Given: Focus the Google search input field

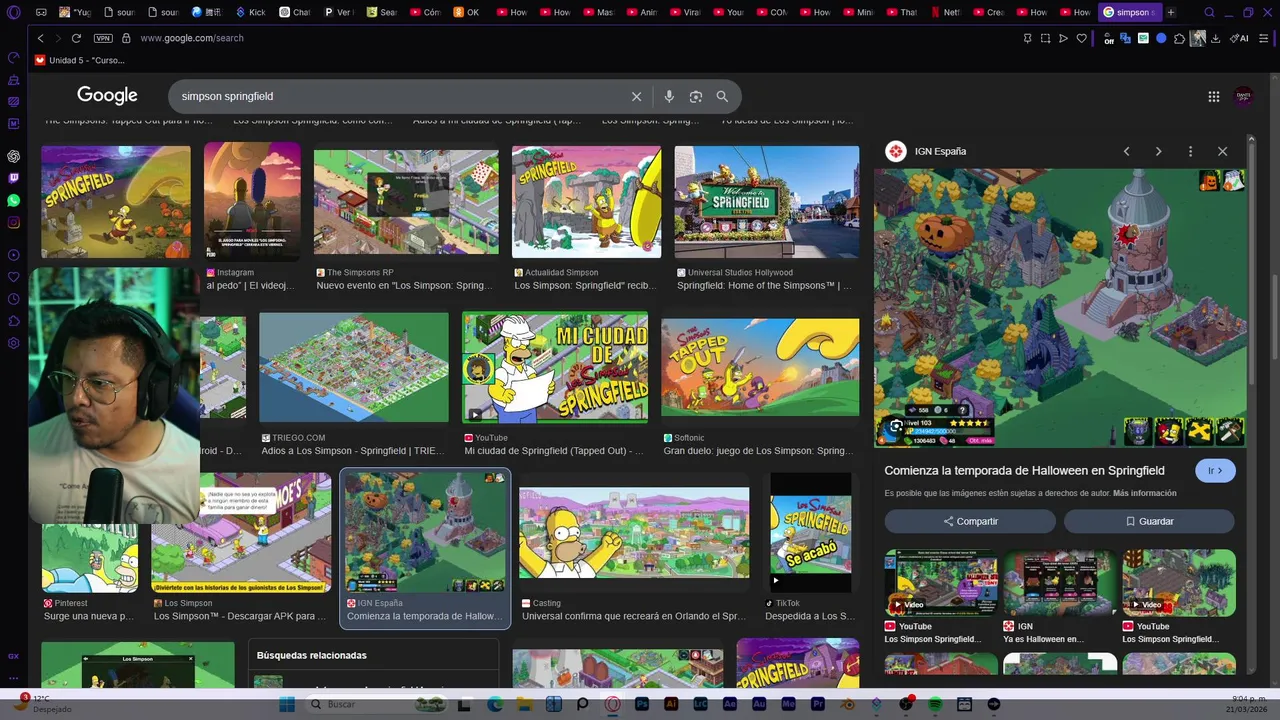Looking at the screenshot, I should (x=400, y=96).
